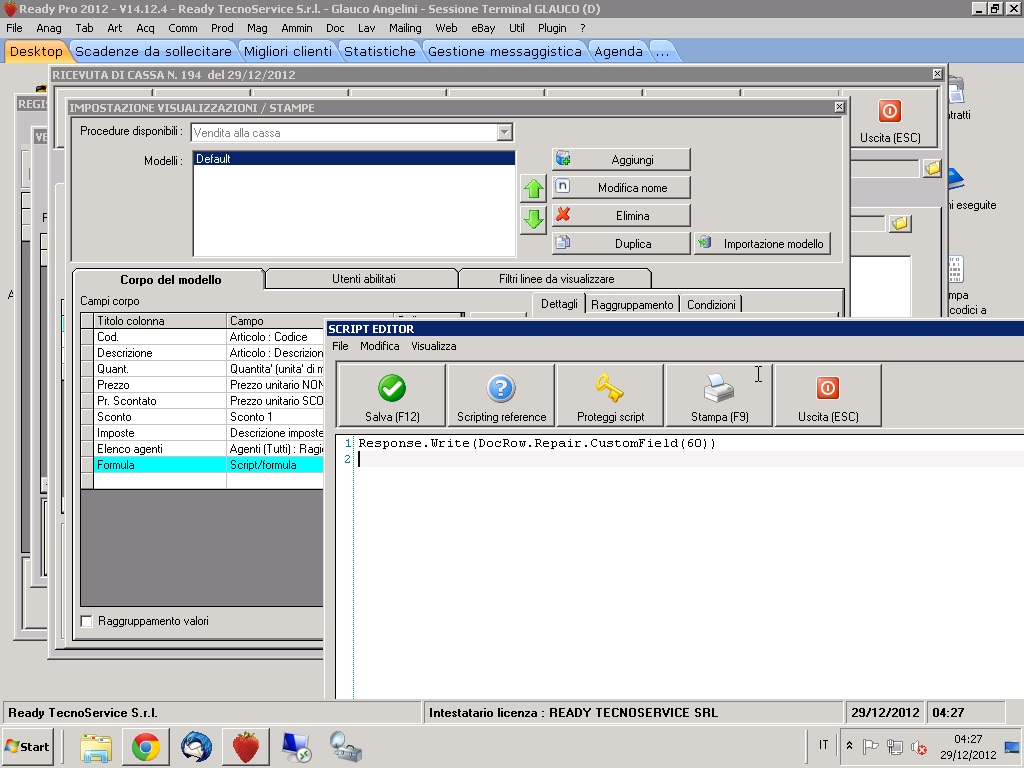The image size is (1024, 768).
Task: Enable the Raggruppamento valori checkbox
Action: [86, 621]
